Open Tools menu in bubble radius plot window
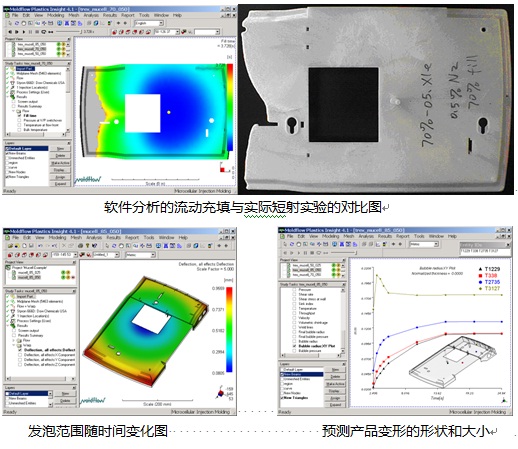Image resolution: width=518 pixels, height=449 pixels. [419, 236]
